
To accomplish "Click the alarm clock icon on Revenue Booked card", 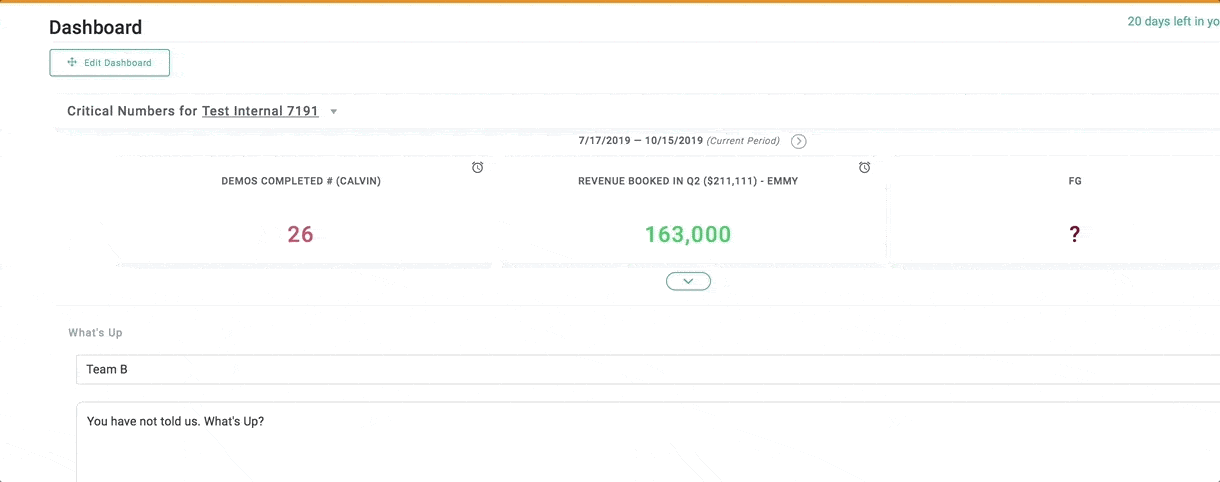I will [864, 167].
